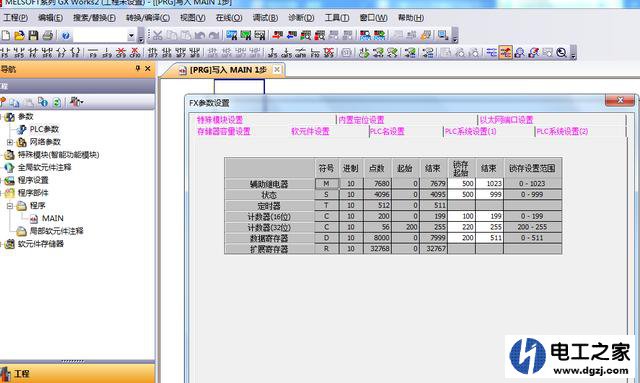The image size is (640, 383).
Task: Click the F5 open contact ladder icon
Action: pos(4,53)
